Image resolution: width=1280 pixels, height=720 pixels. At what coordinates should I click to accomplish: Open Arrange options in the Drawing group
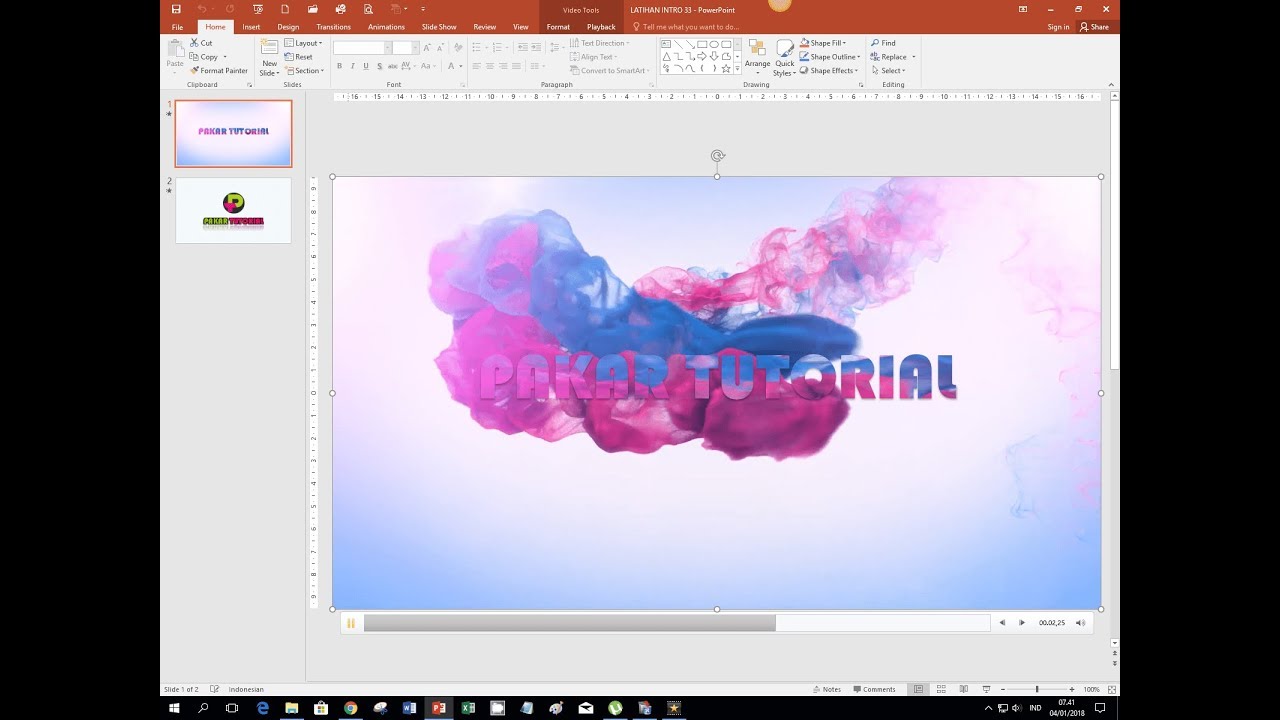tap(757, 57)
